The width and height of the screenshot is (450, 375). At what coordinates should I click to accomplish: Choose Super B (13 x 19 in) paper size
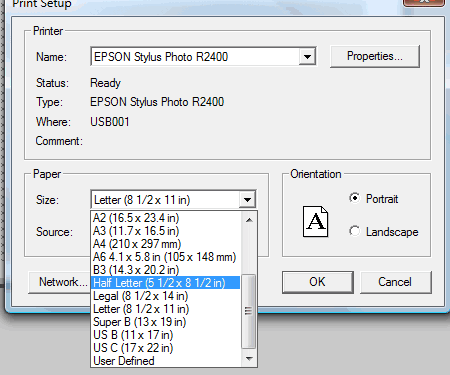click(x=166, y=322)
